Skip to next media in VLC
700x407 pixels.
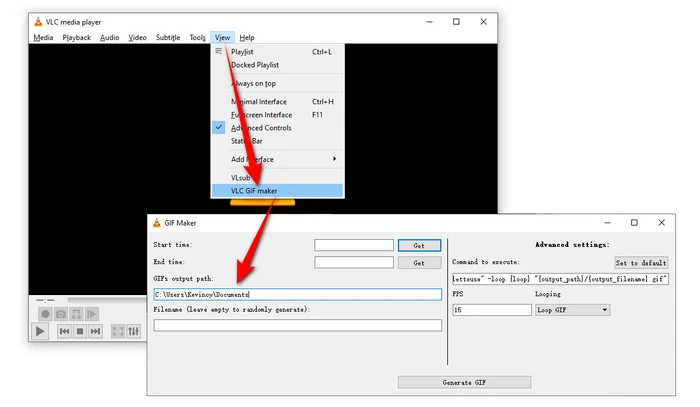coord(96,331)
